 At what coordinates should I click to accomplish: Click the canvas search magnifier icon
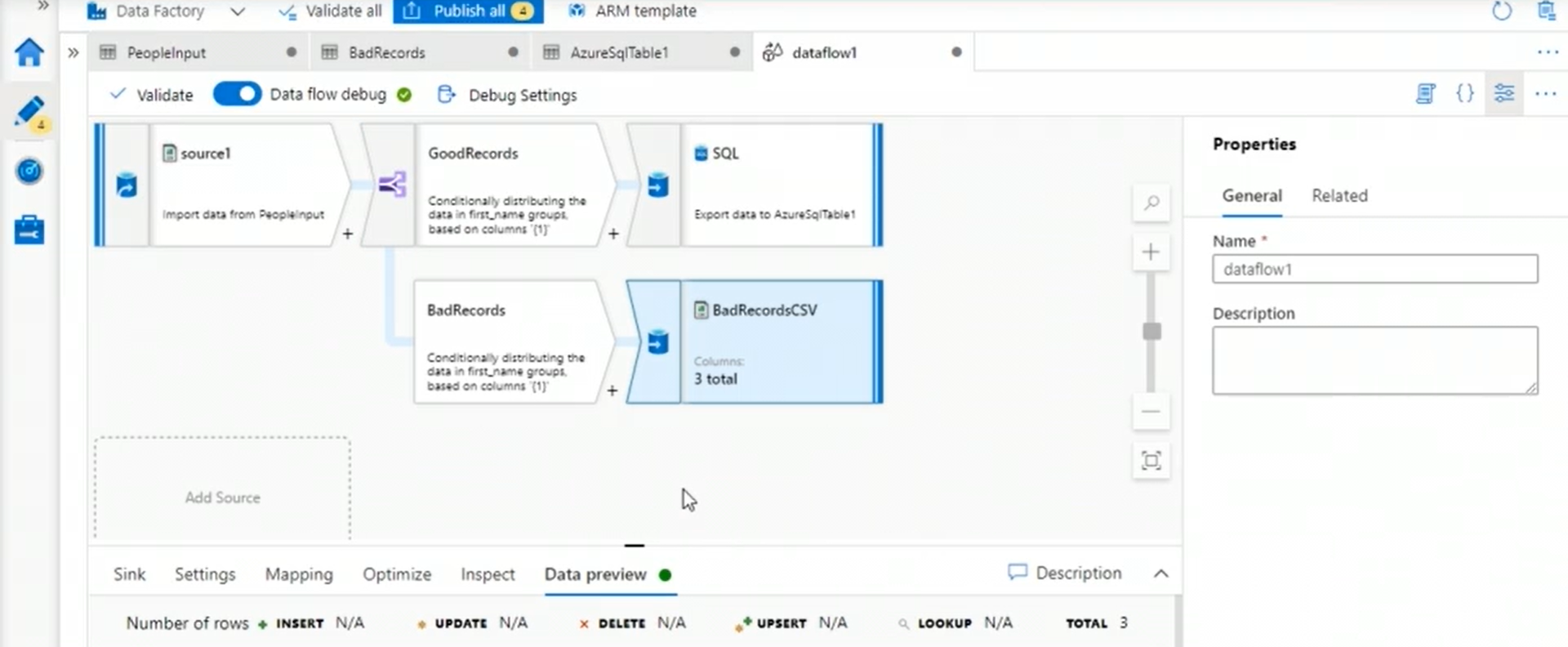[1151, 203]
